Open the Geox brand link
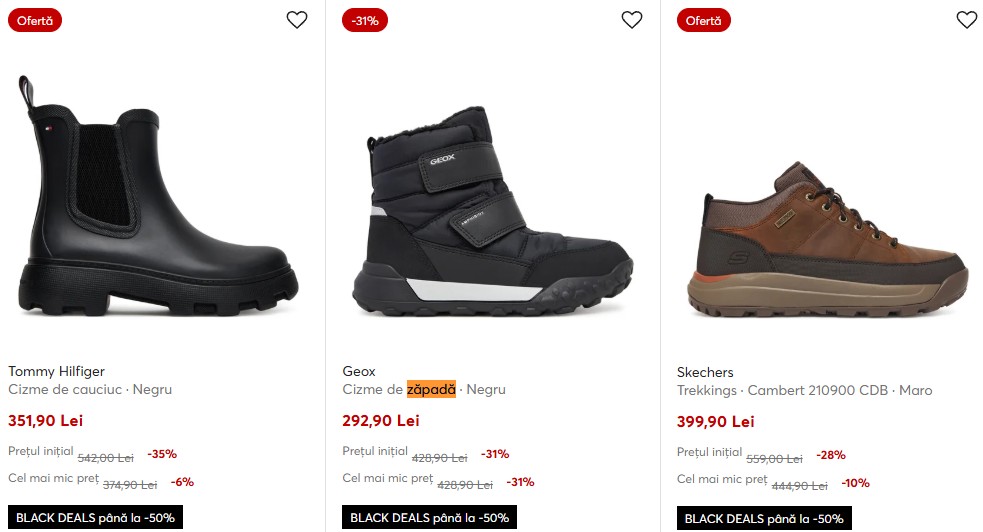The height and width of the screenshot is (532, 983). coord(359,371)
